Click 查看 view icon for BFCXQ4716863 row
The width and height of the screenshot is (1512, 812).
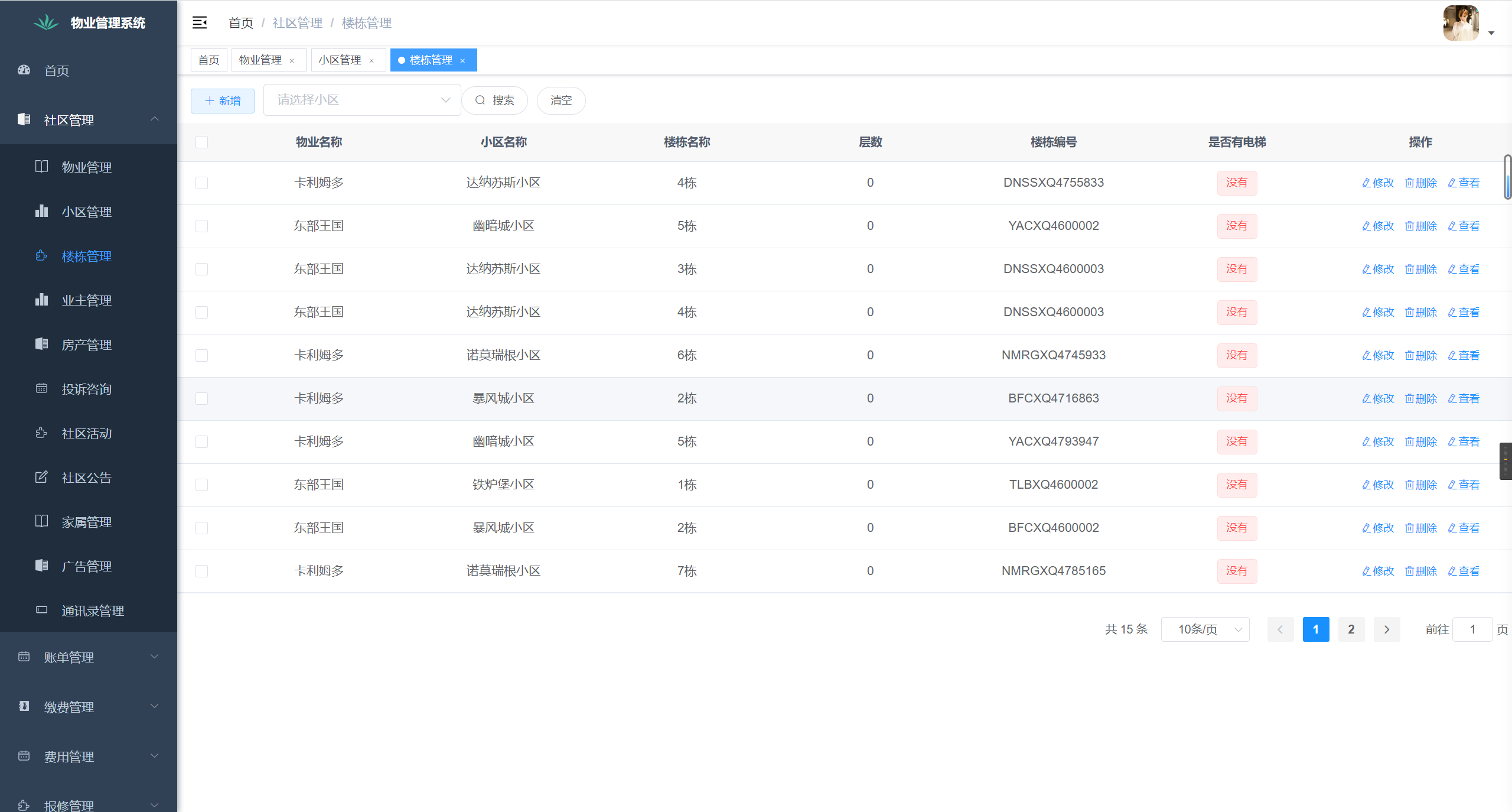point(1452,398)
